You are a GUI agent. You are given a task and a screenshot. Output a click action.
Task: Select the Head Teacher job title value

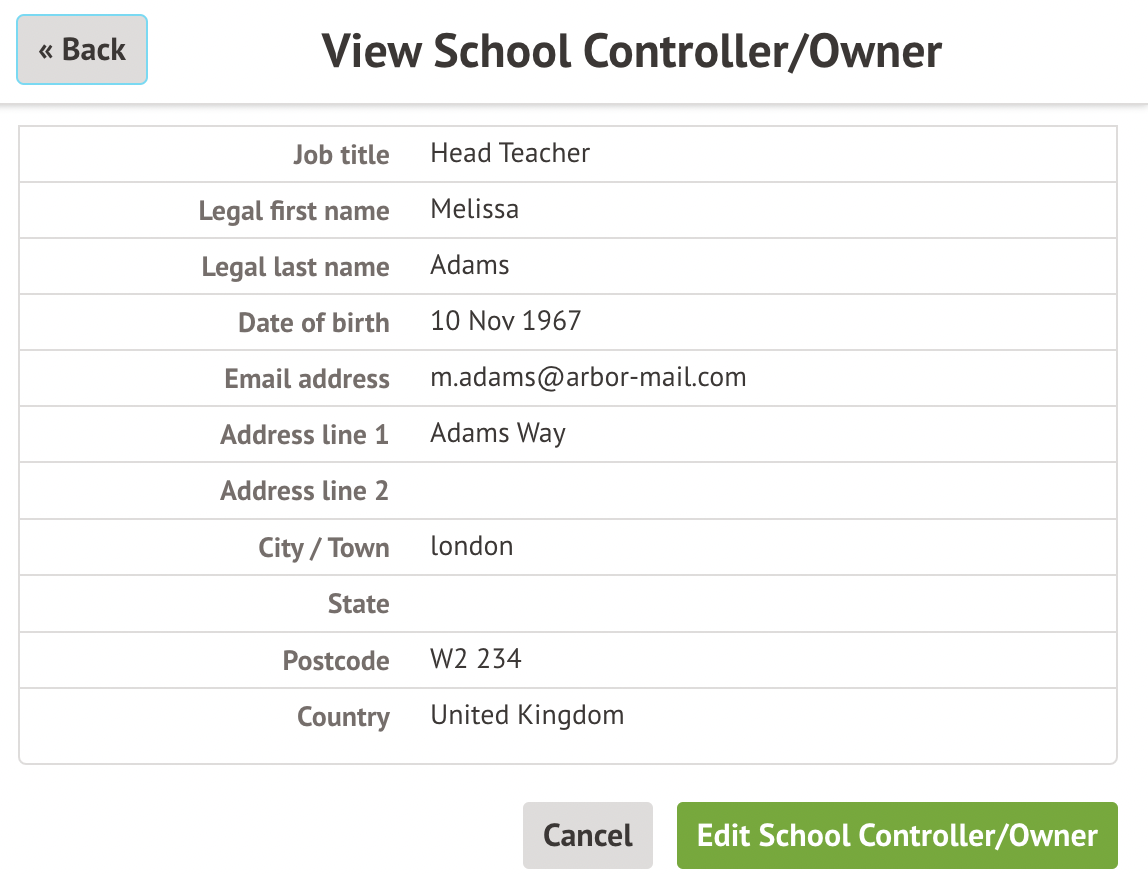click(x=510, y=153)
